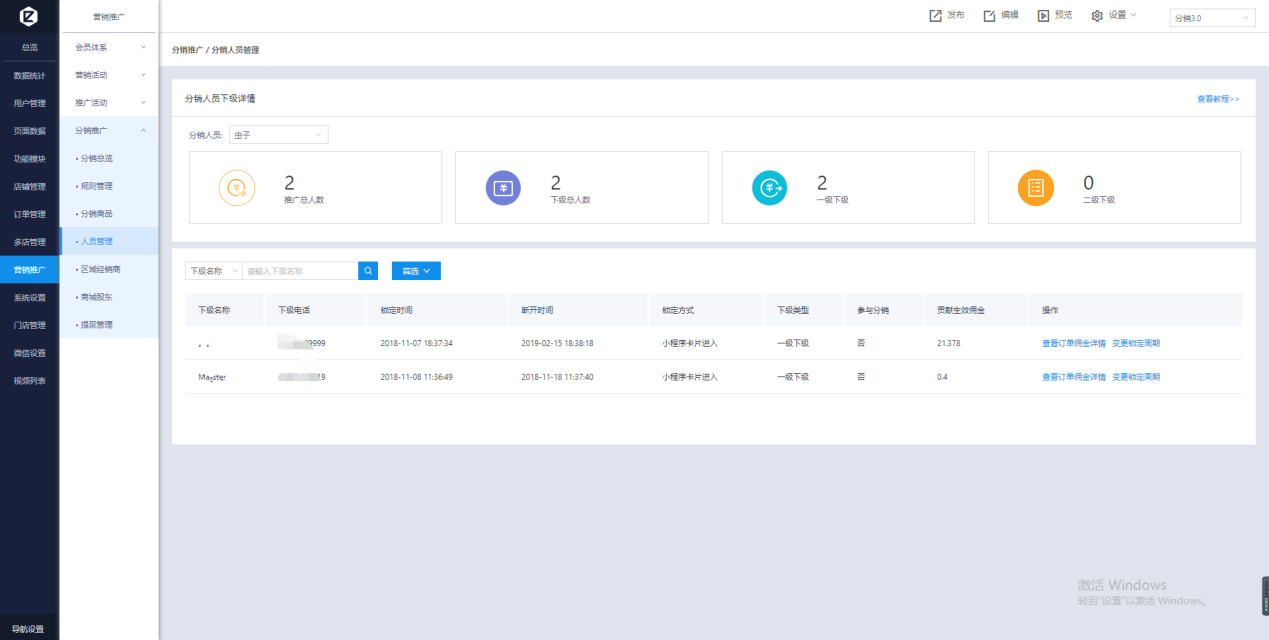Click the teal 一级下级 circle icon

coord(770,187)
